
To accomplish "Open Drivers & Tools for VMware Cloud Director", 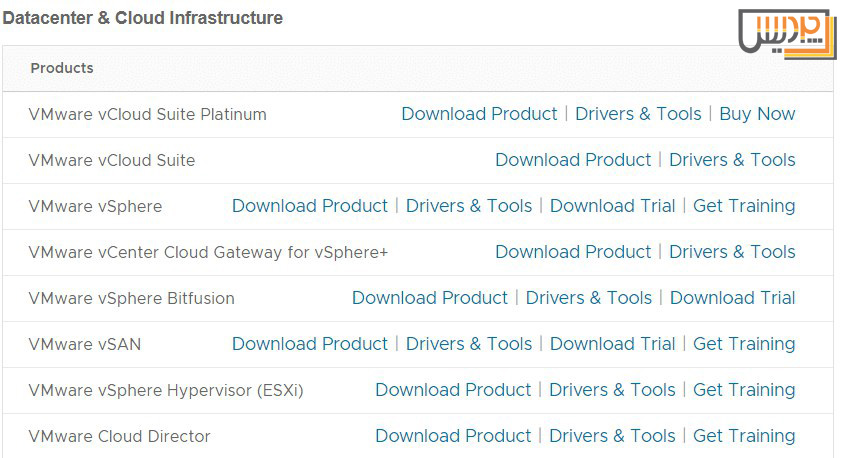I will point(612,435).
